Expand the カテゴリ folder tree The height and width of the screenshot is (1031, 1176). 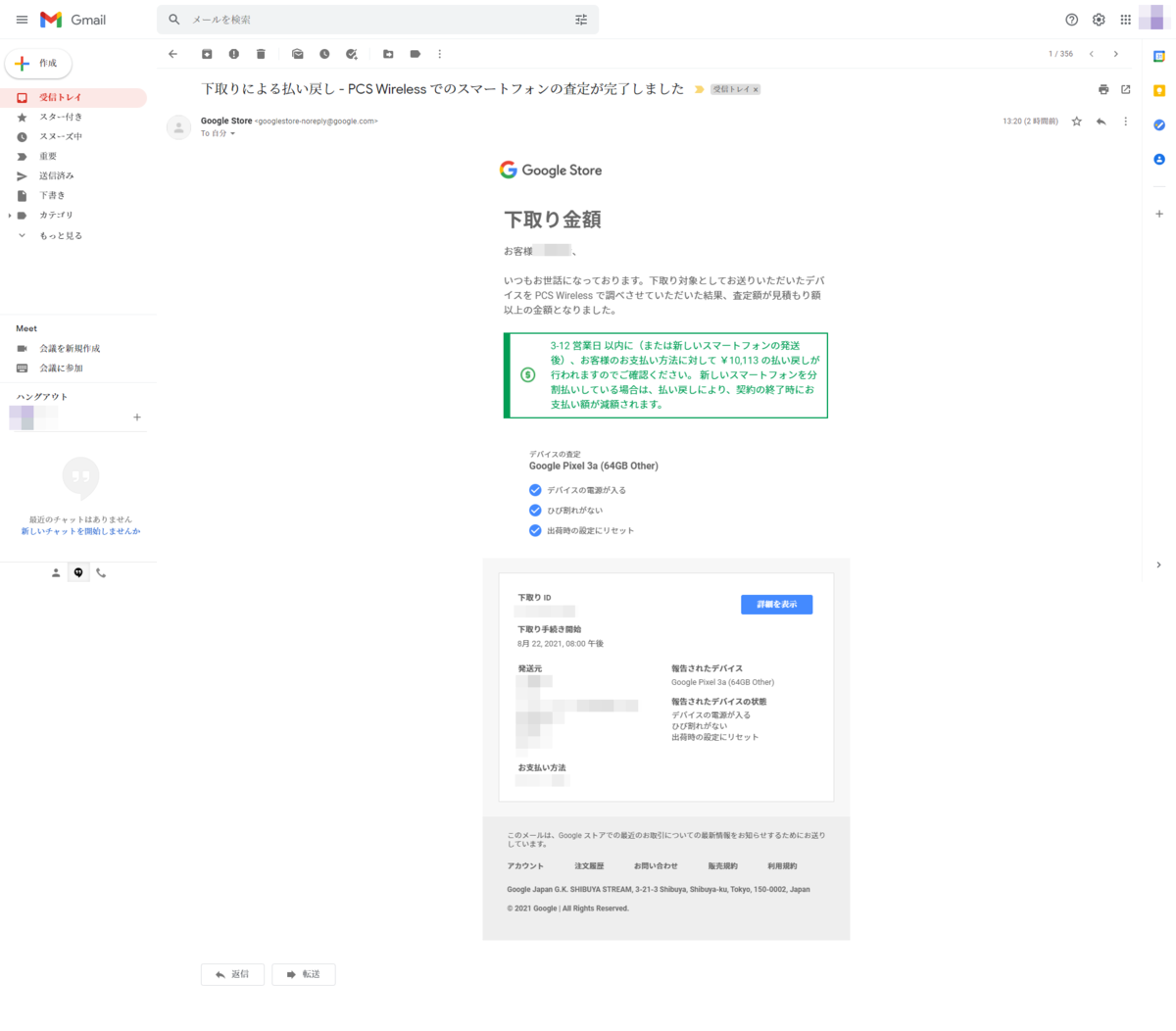(x=10, y=216)
